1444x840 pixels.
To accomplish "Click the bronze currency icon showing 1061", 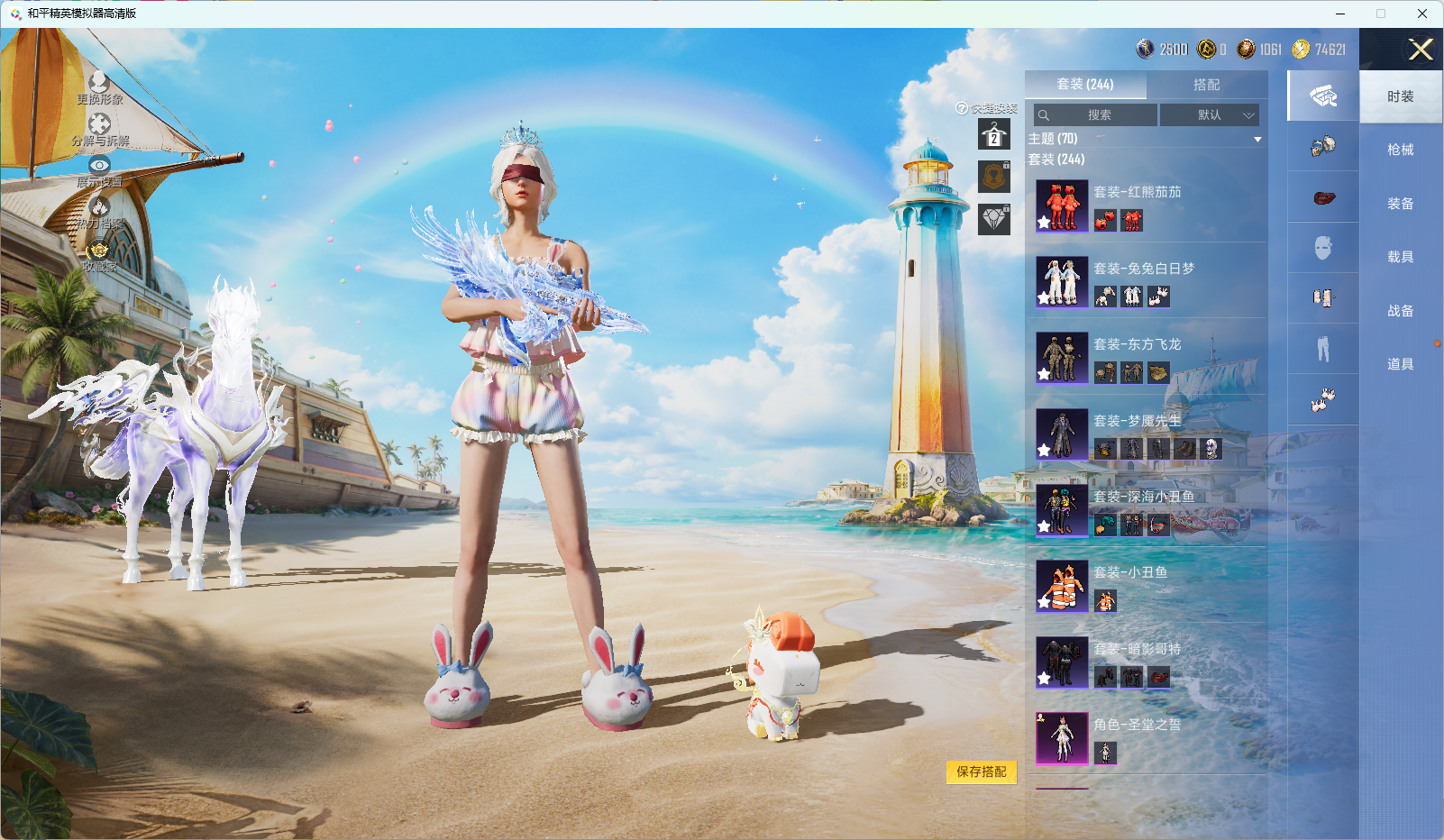I will click(x=1246, y=49).
